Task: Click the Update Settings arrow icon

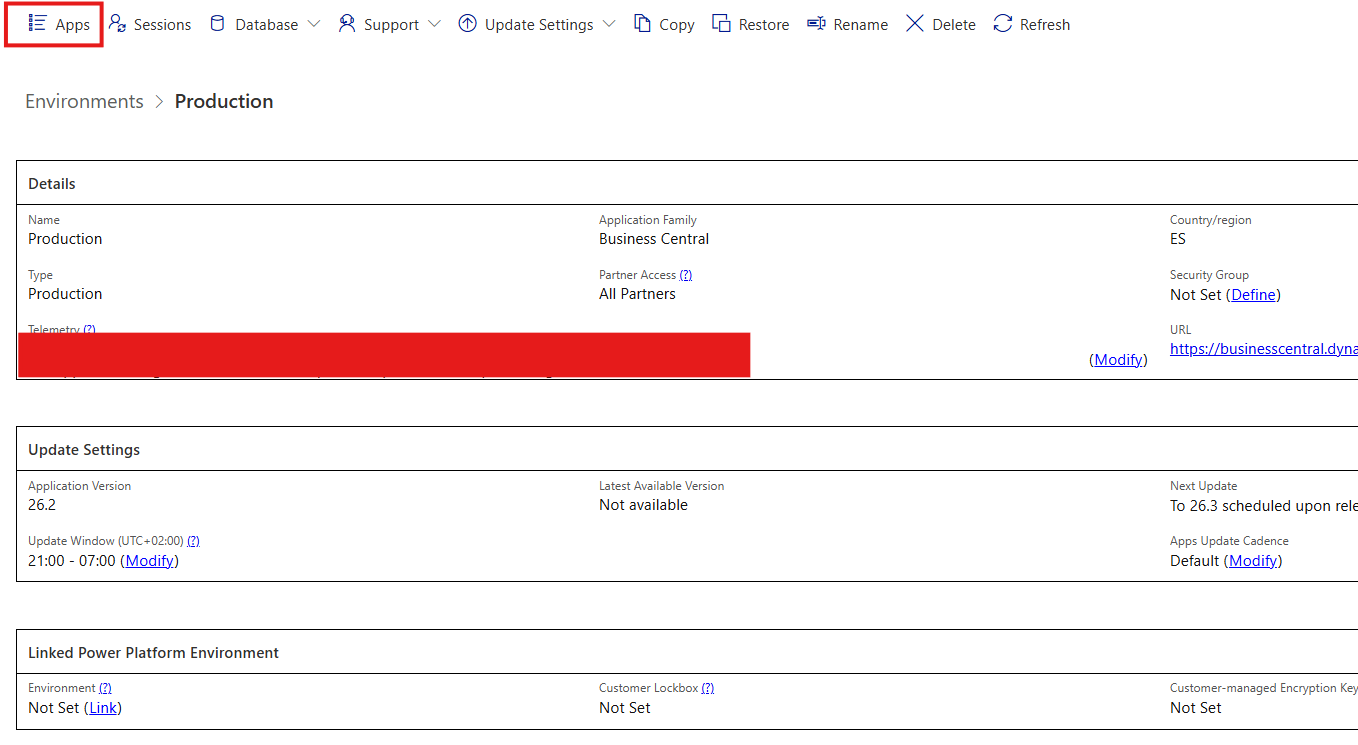Action: (467, 23)
